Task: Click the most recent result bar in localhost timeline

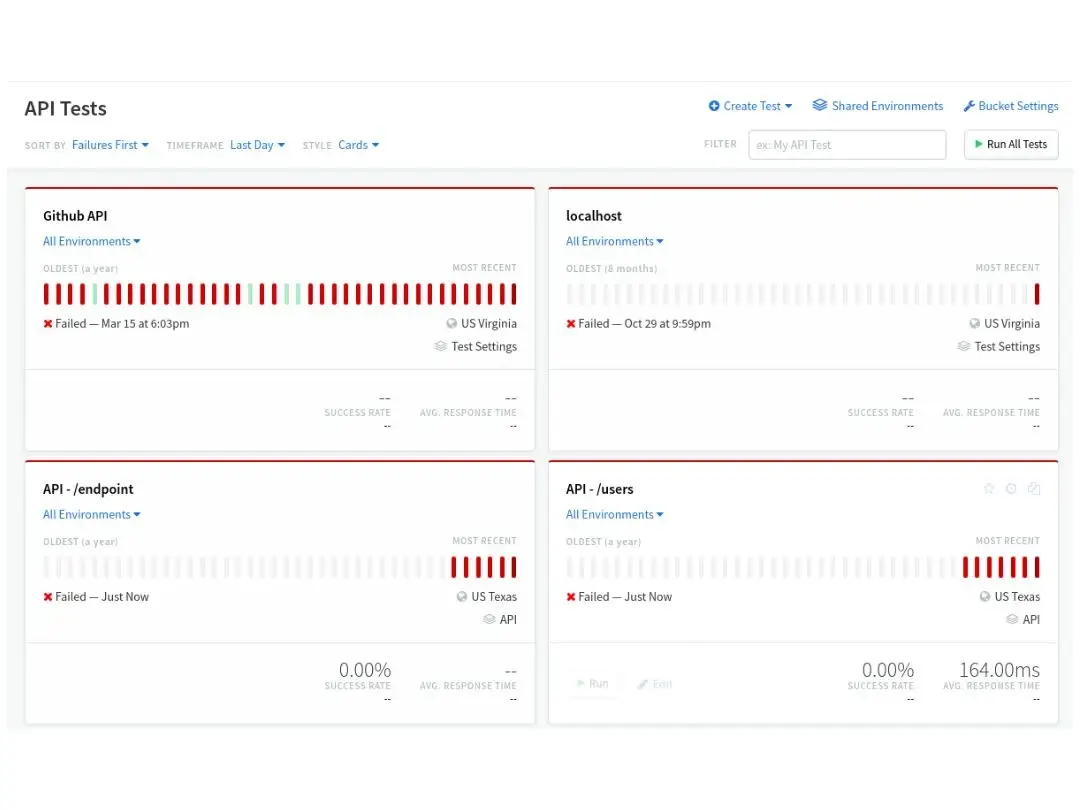Action: coord(1037,294)
